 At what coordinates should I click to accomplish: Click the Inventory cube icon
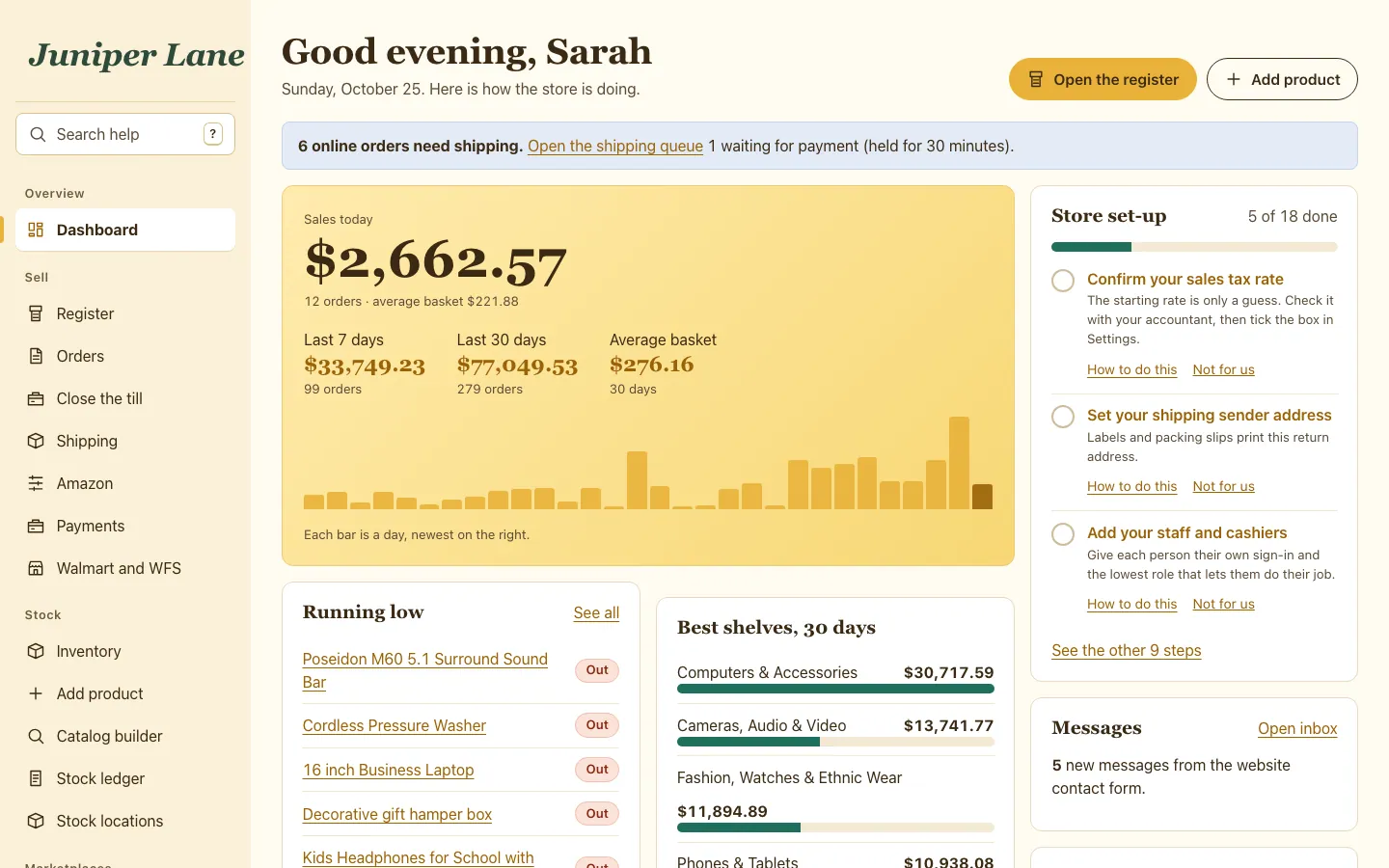click(36, 651)
